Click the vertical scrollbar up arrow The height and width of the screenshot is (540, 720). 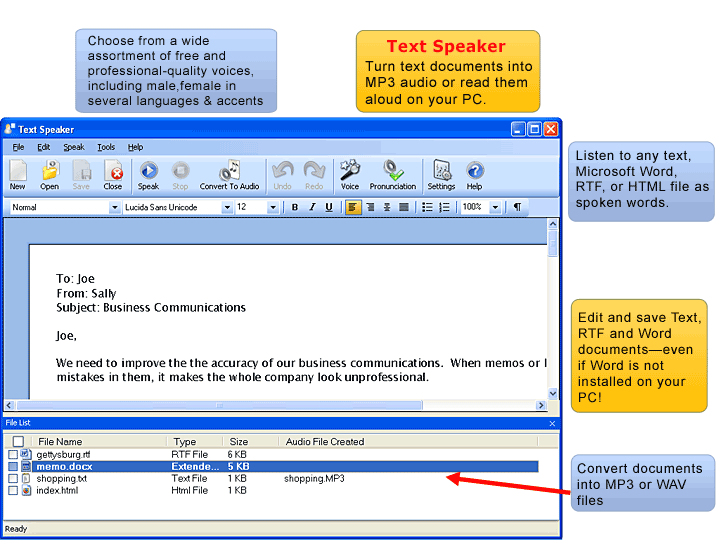point(553,224)
